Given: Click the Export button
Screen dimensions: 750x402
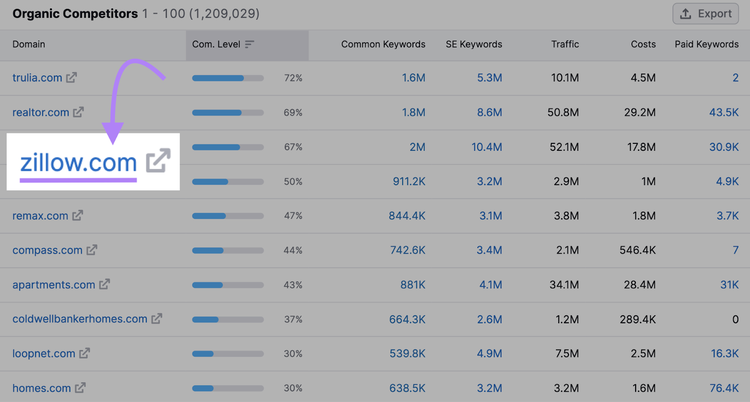Looking at the screenshot, I should tap(706, 13).
